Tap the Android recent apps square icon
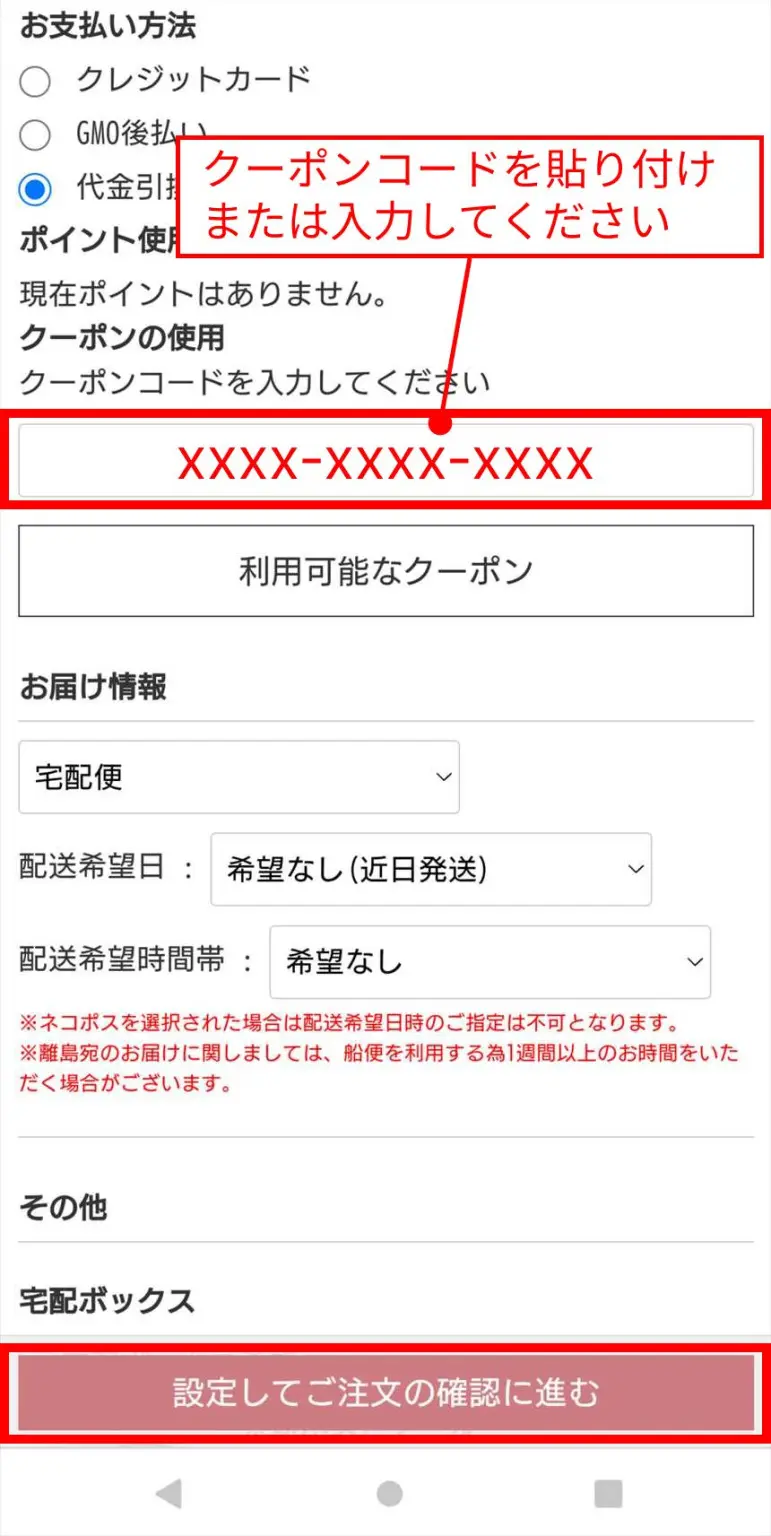This screenshot has height=1536, width=771. [x=608, y=1493]
